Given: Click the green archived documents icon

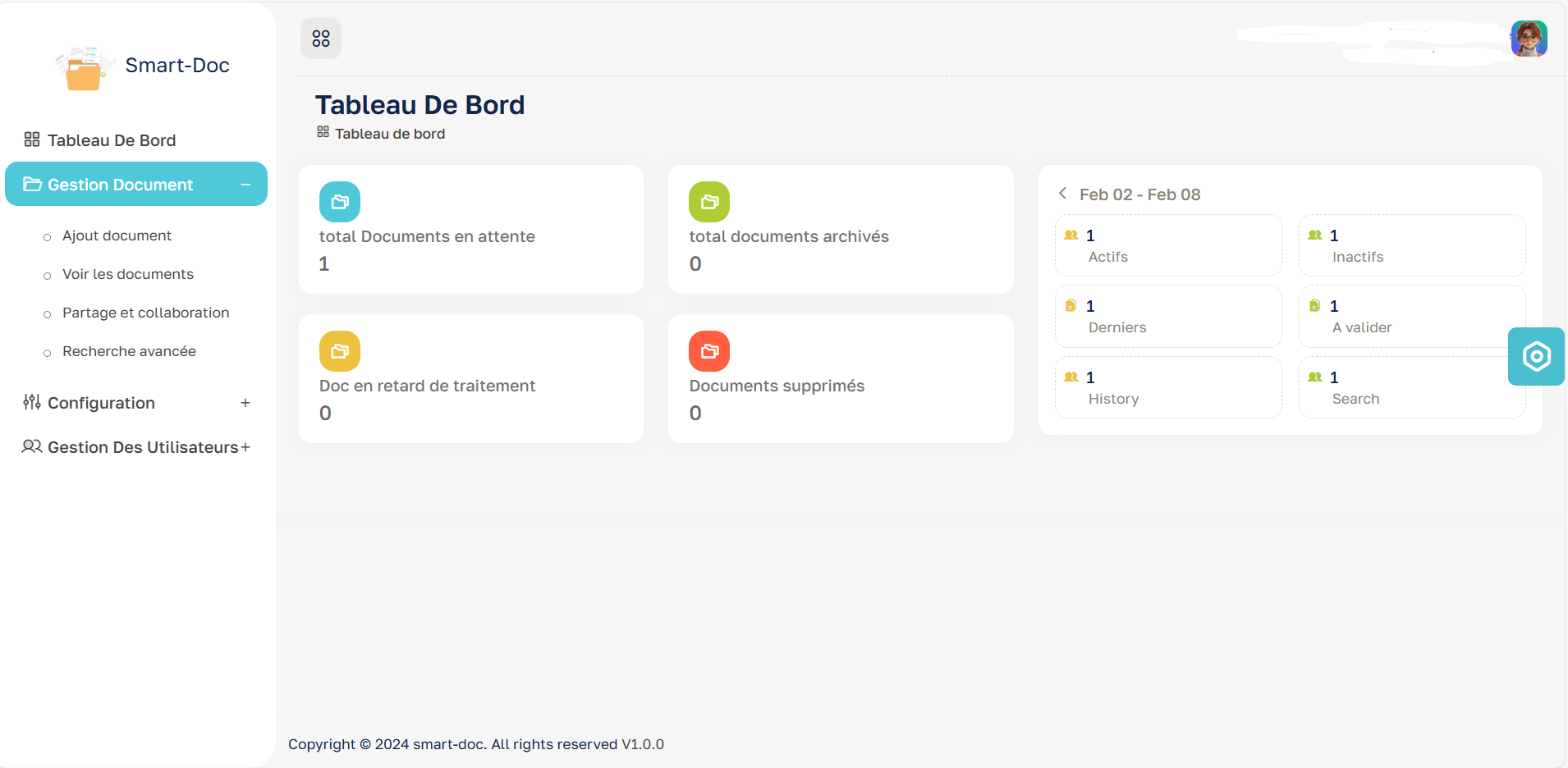Looking at the screenshot, I should (709, 202).
